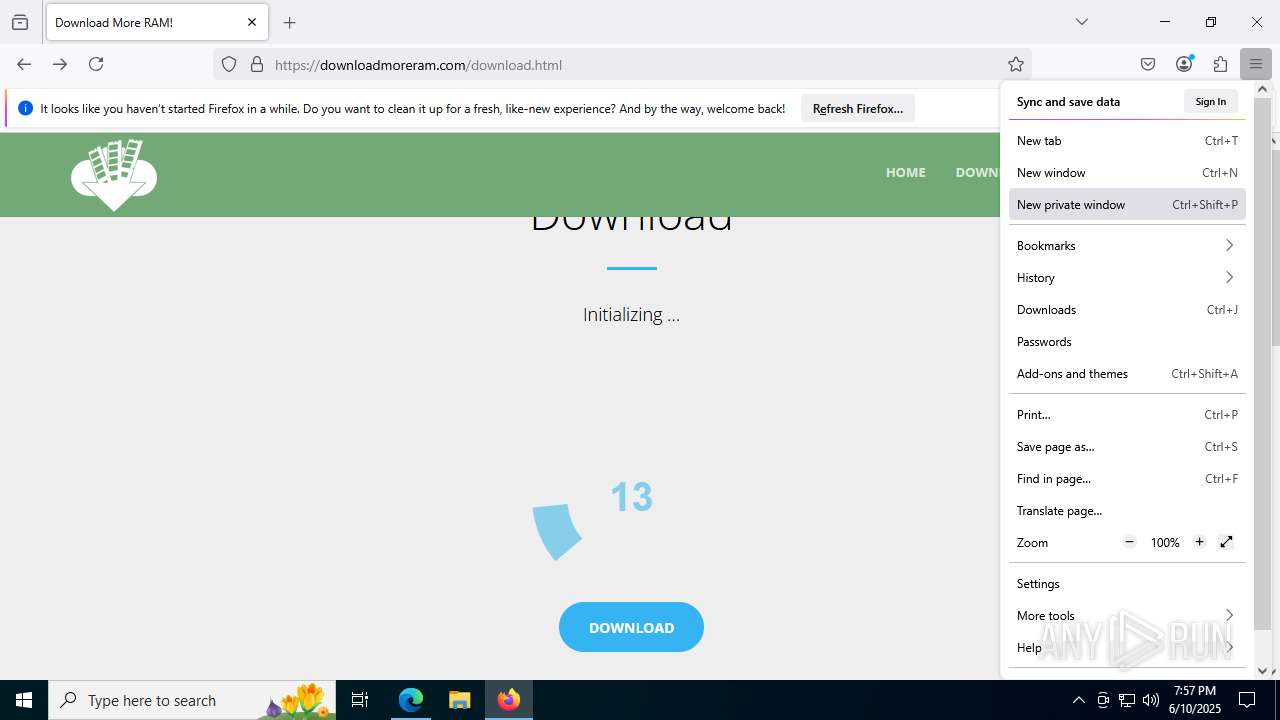Select Sync and save data
Screen dimensions: 1280x720
click(1068, 101)
